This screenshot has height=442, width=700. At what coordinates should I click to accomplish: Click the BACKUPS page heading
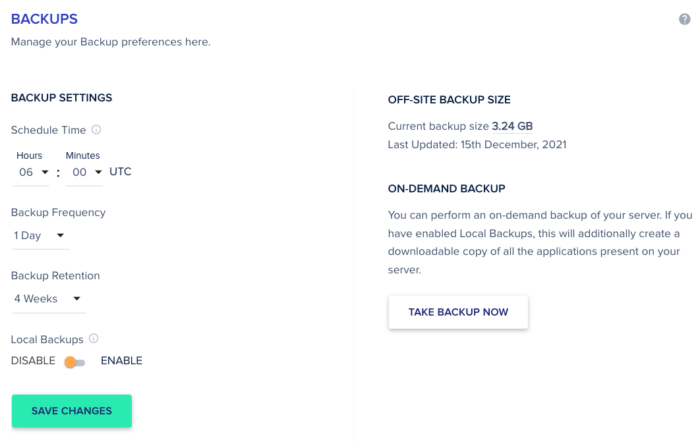(x=44, y=19)
